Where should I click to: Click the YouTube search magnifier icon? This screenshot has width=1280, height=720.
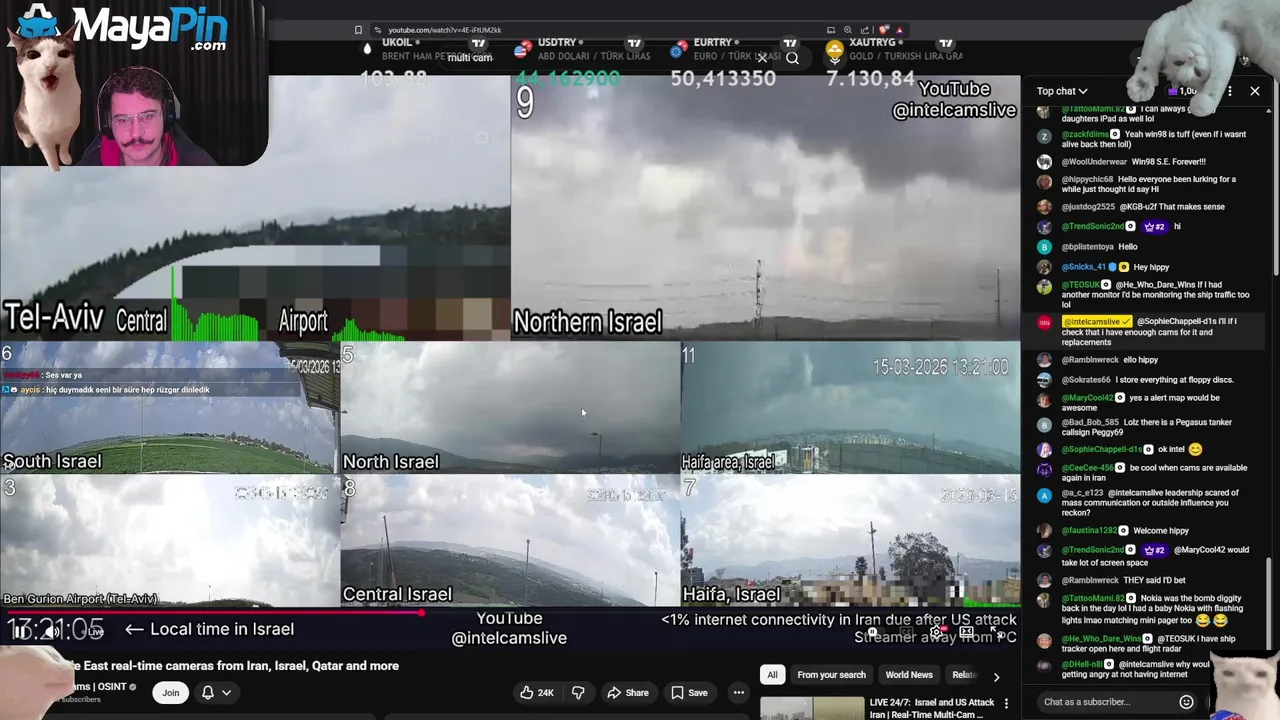click(792, 58)
